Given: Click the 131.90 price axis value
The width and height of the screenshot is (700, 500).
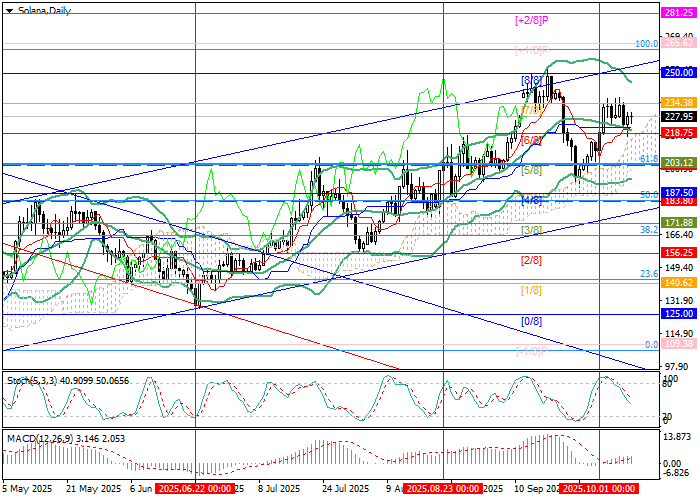Looking at the screenshot, I should click(x=678, y=300).
